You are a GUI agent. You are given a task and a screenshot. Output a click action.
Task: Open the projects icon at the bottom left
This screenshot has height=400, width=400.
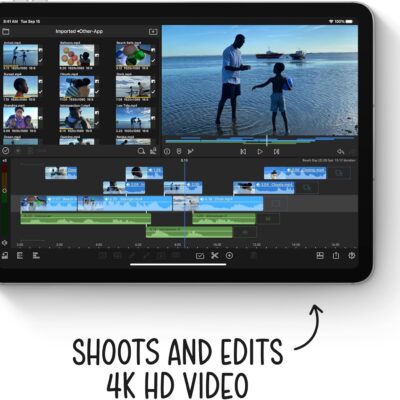[x=5, y=256]
